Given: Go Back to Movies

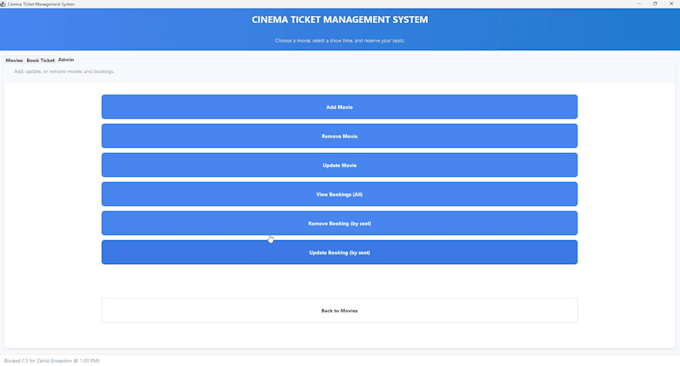Looking at the screenshot, I should click(x=340, y=310).
